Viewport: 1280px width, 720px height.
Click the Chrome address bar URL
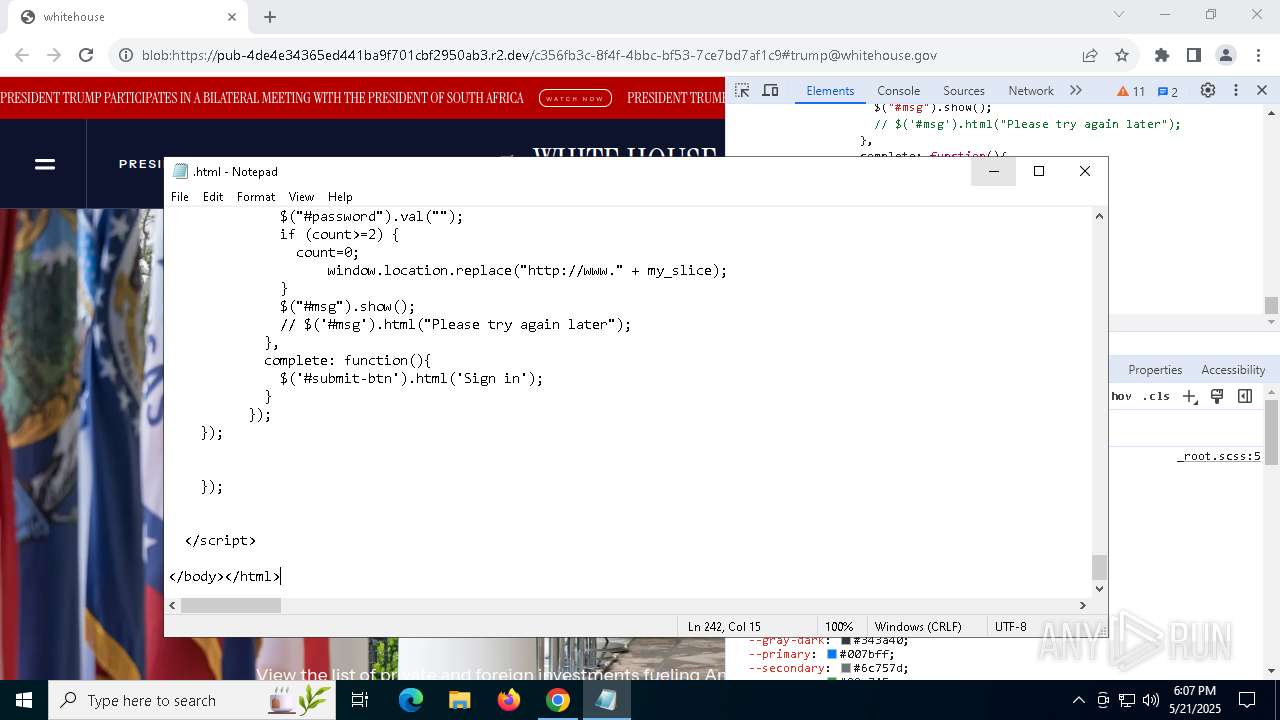point(539,55)
